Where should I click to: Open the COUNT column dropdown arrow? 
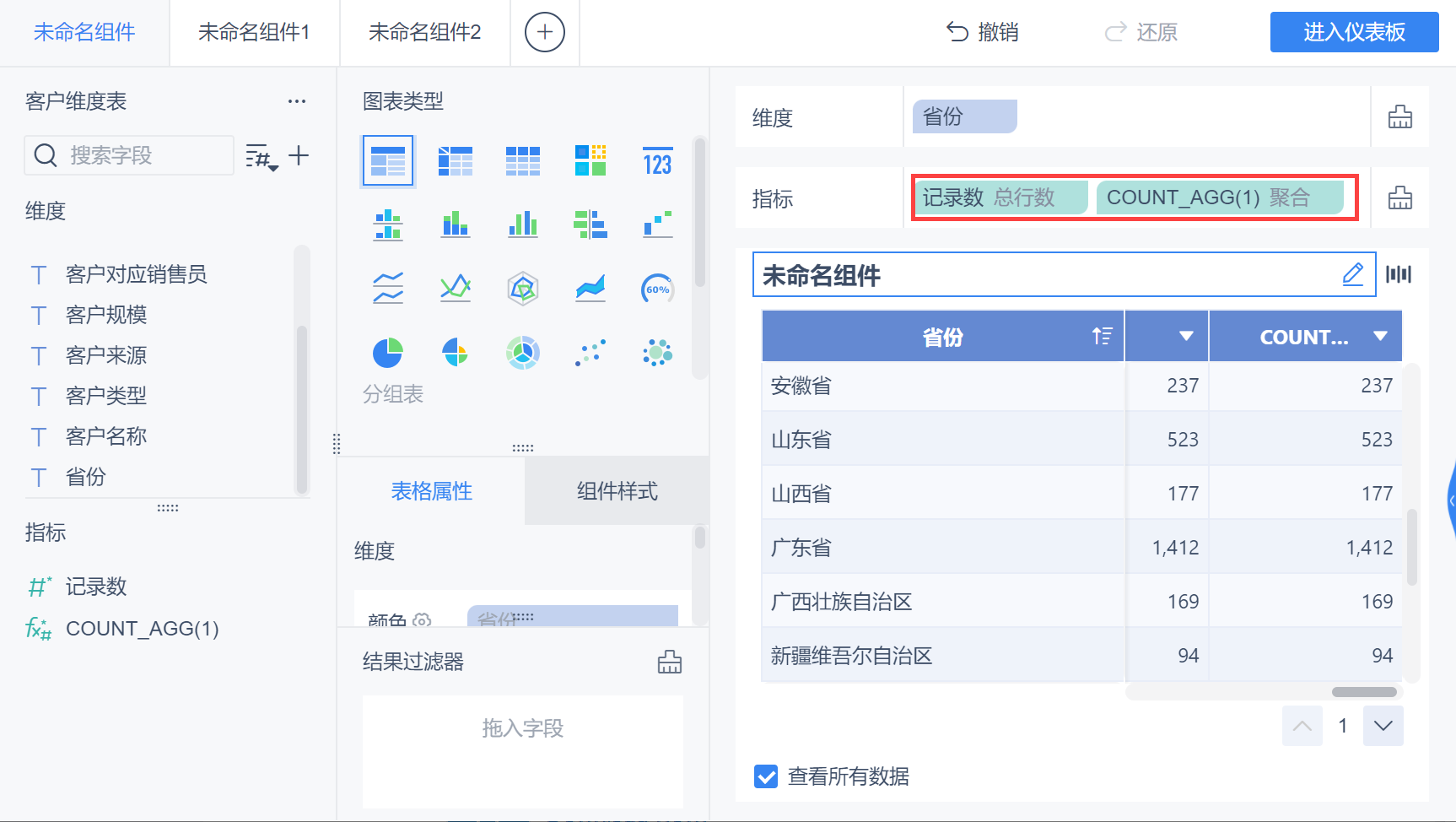1380,336
